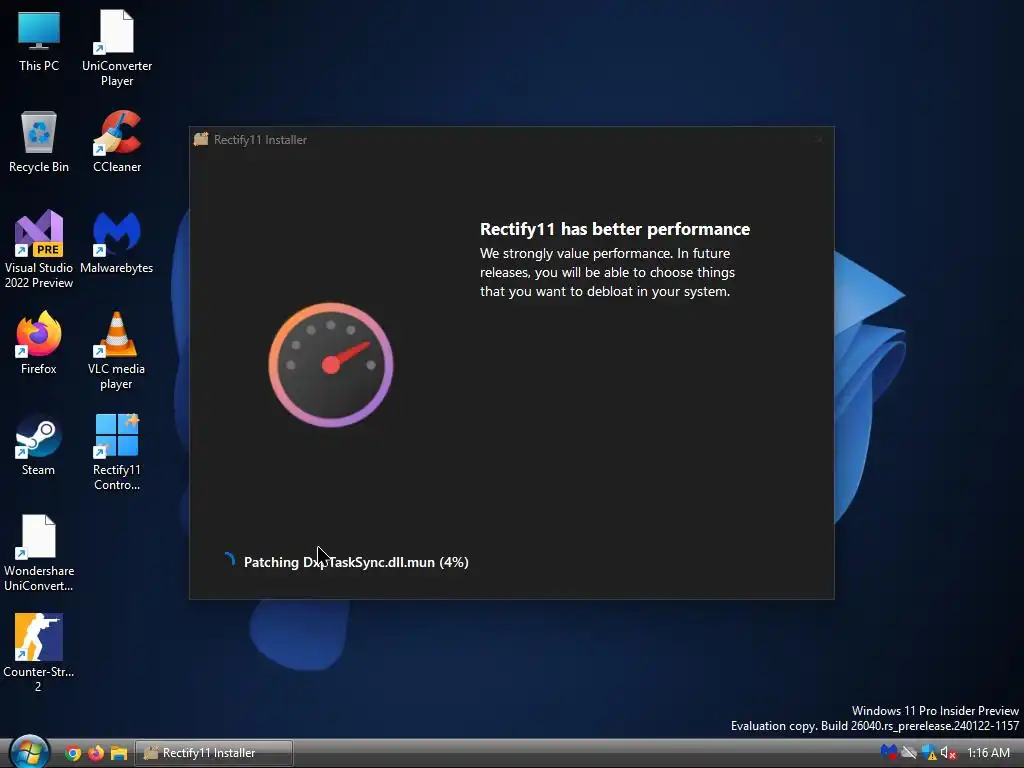Select the Rectify11 Control Center shortcut
The image size is (1024, 768).
[117, 452]
